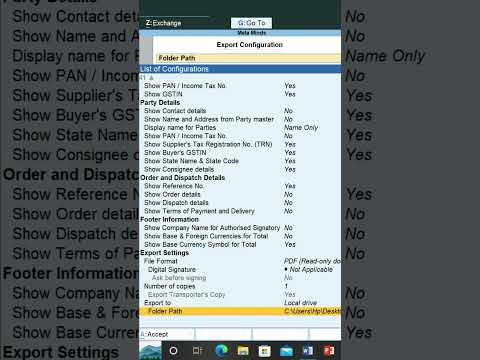480x360 pixels.
Task: Click the Export Configuration title
Action: 250,45
